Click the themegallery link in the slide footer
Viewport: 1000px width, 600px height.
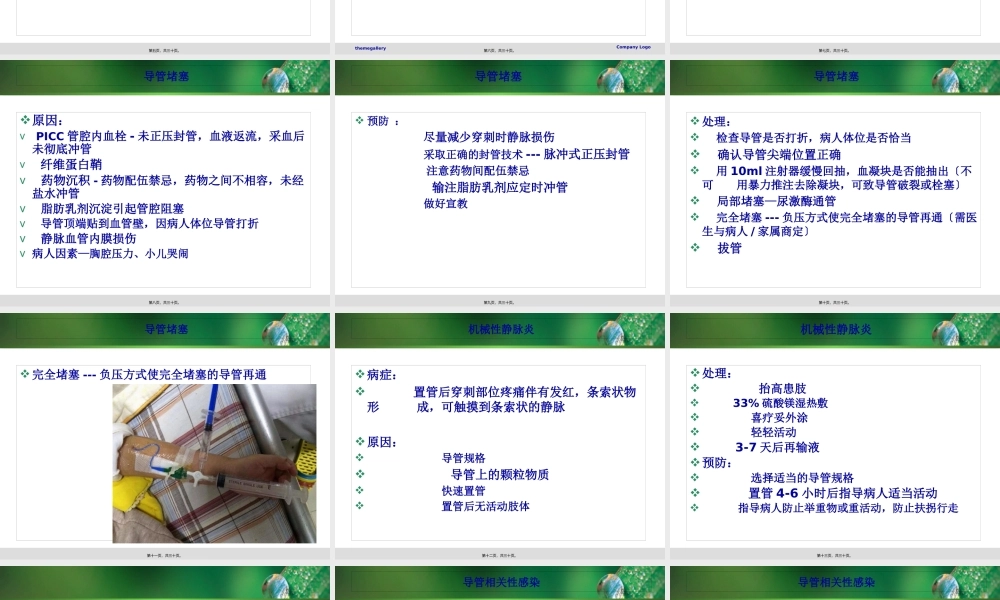pos(369,47)
